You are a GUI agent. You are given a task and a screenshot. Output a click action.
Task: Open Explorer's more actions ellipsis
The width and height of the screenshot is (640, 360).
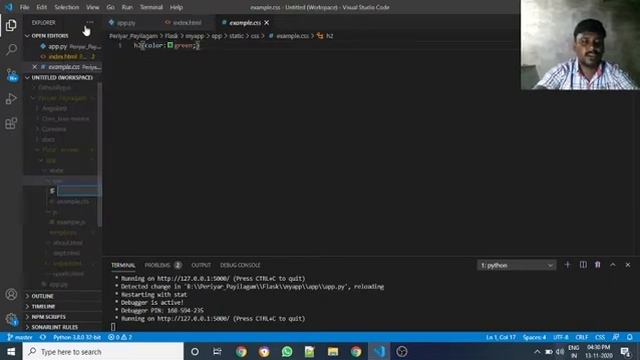pos(90,22)
